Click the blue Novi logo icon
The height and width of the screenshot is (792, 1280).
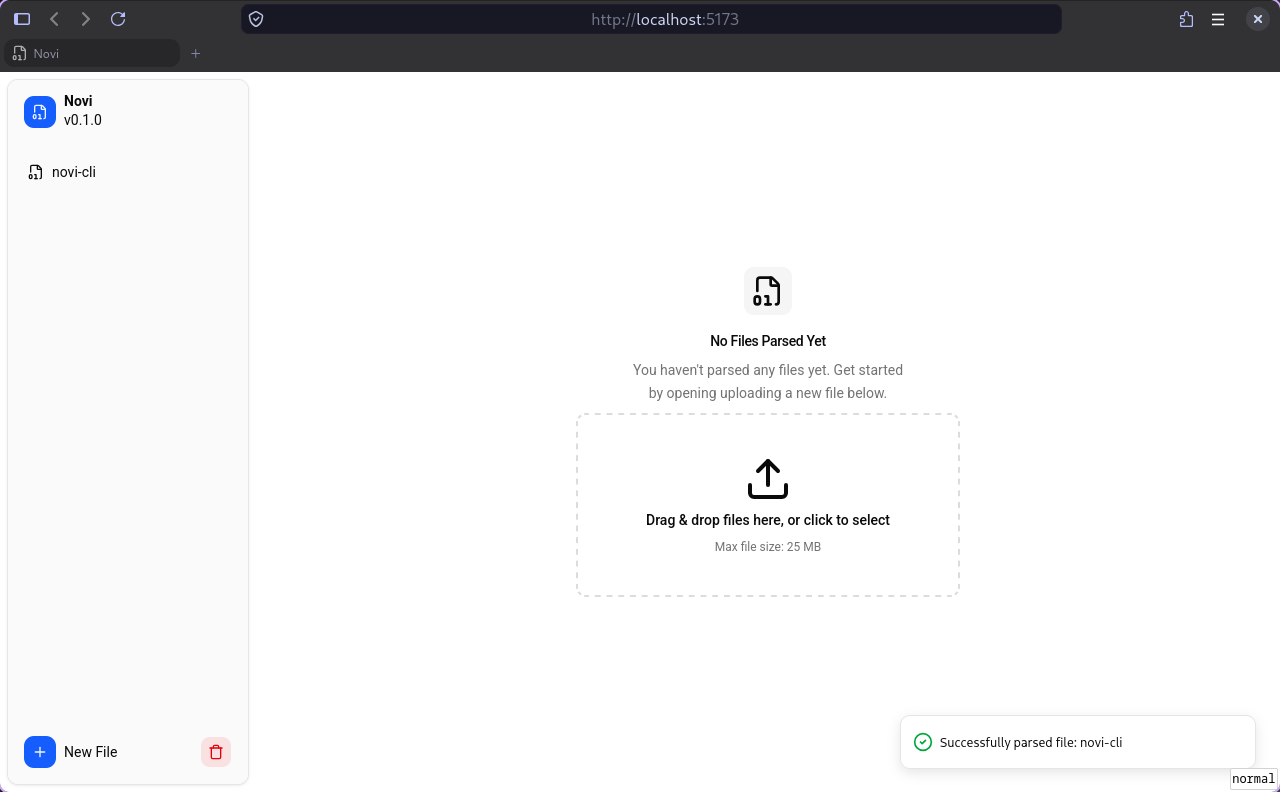40,112
